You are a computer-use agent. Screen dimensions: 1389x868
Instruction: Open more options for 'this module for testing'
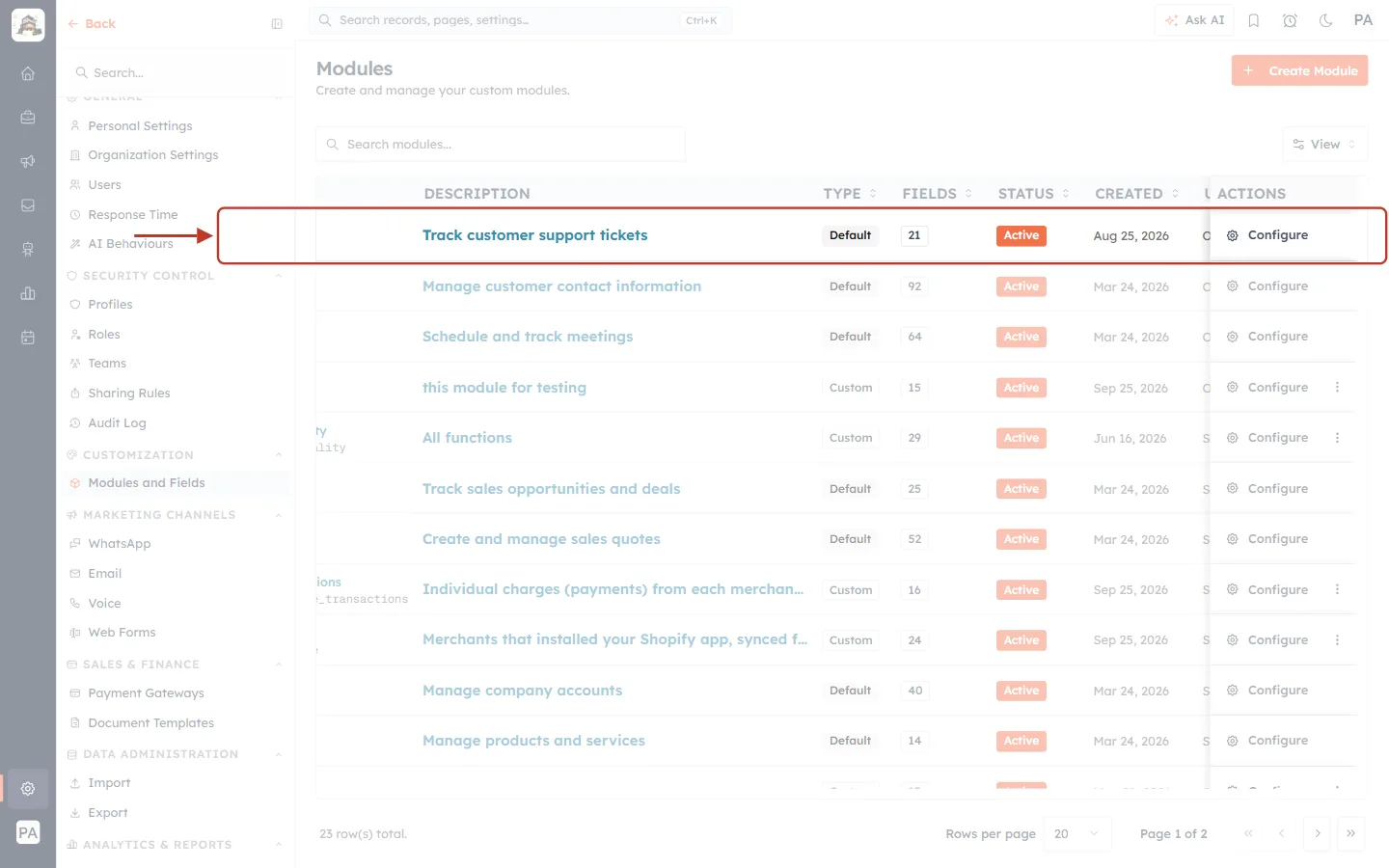click(1337, 388)
